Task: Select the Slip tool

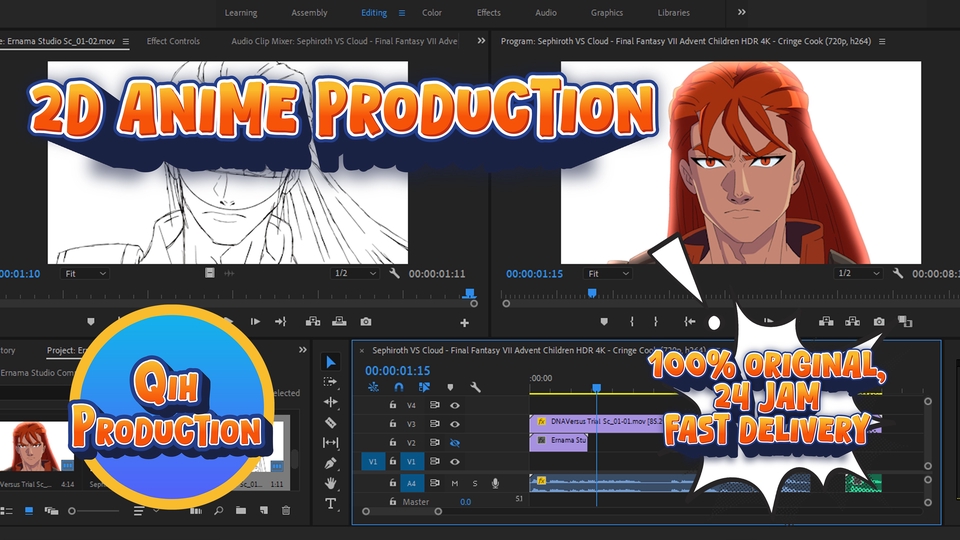Action: point(331,443)
